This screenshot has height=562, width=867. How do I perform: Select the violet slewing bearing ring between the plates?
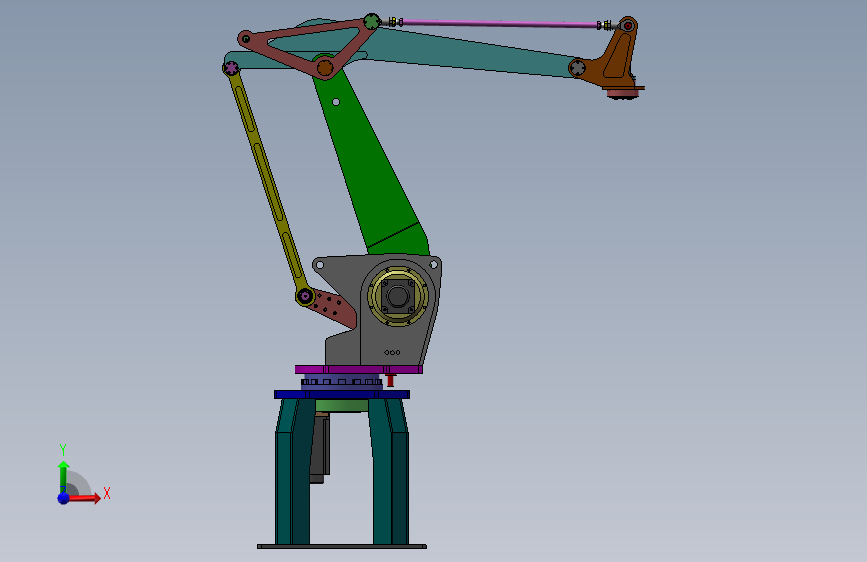coord(342,382)
